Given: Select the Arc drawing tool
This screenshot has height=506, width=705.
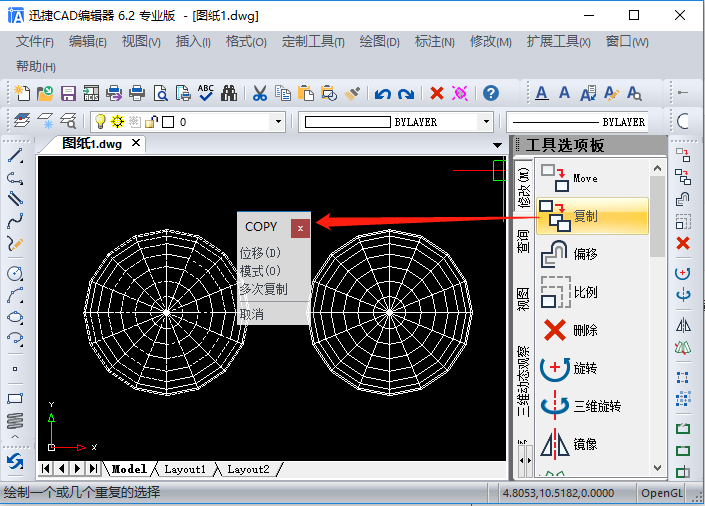Looking at the screenshot, I should pos(15,296).
